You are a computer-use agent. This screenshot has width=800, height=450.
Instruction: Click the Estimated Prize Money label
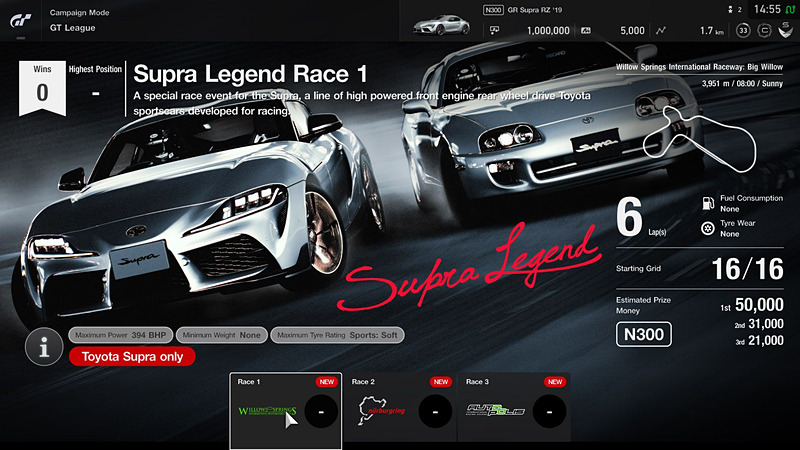(643, 305)
